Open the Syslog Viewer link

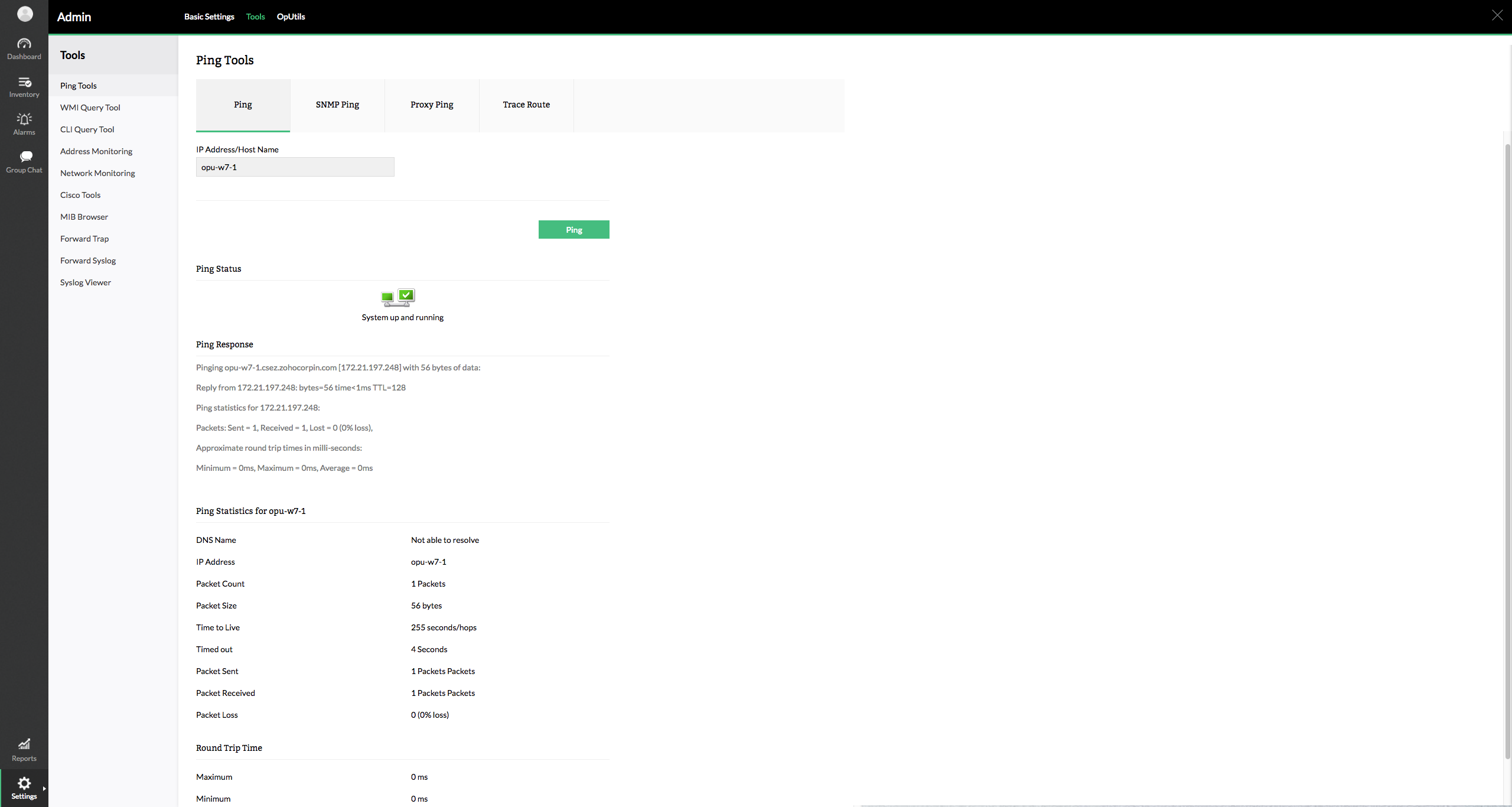coord(85,282)
